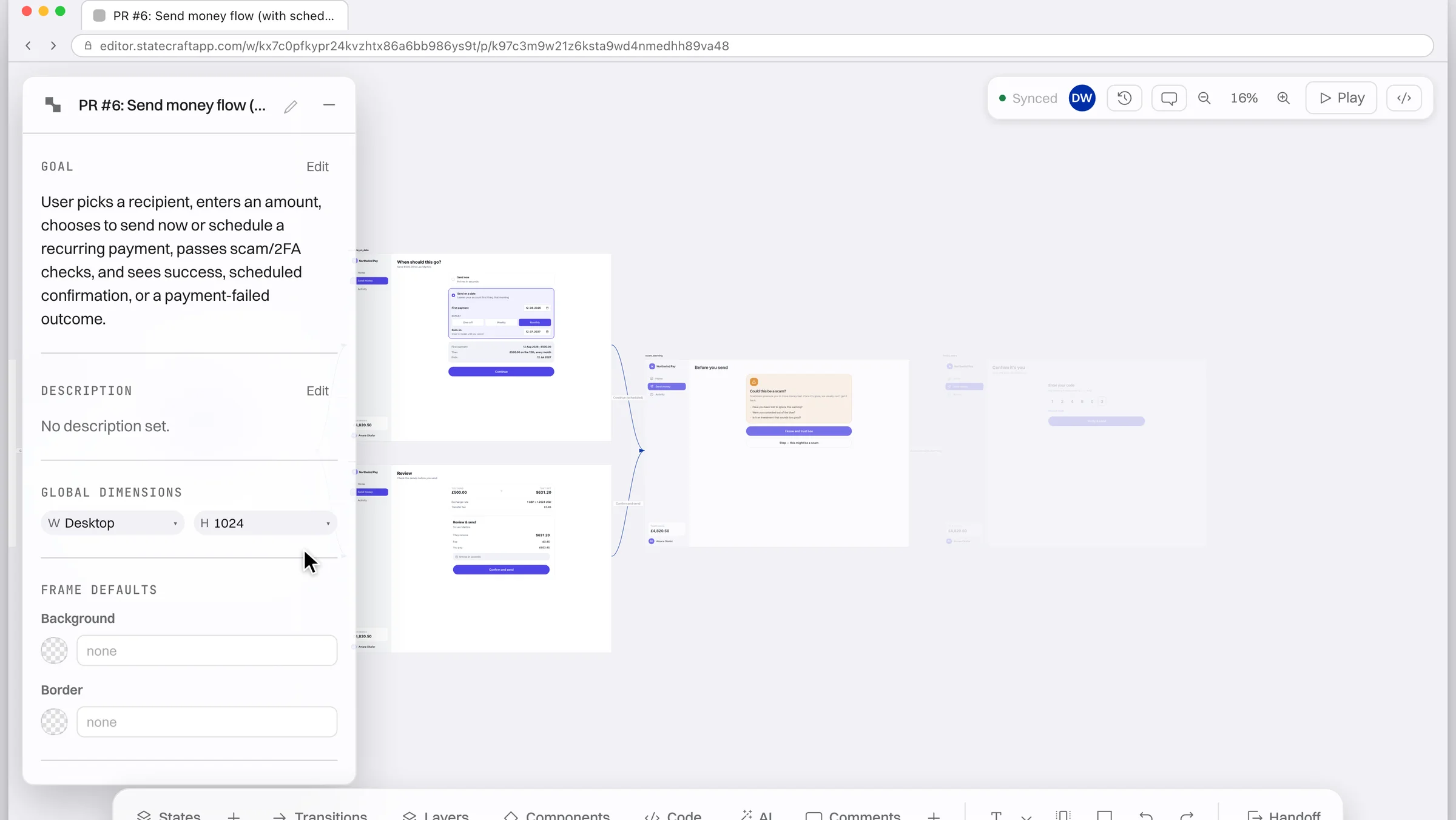This screenshot has height=820, width=1456.
Task: Focus the Border none input field
Action: (x=207, y=722)
